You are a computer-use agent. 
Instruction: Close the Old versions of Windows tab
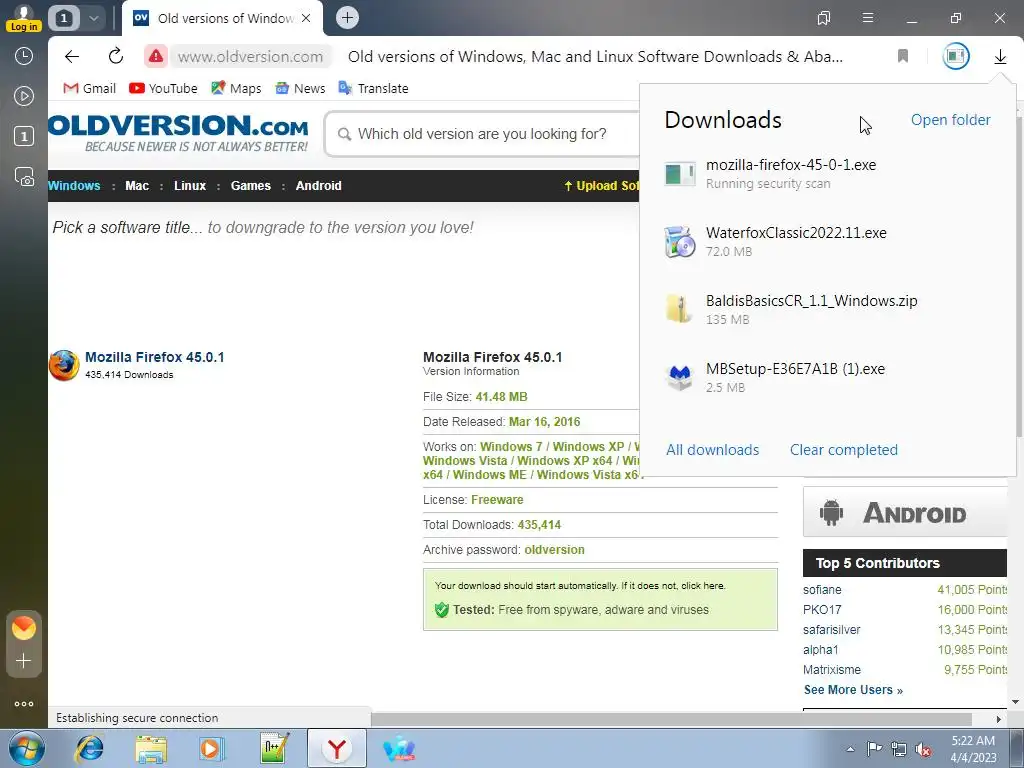(x=306, y=18)
